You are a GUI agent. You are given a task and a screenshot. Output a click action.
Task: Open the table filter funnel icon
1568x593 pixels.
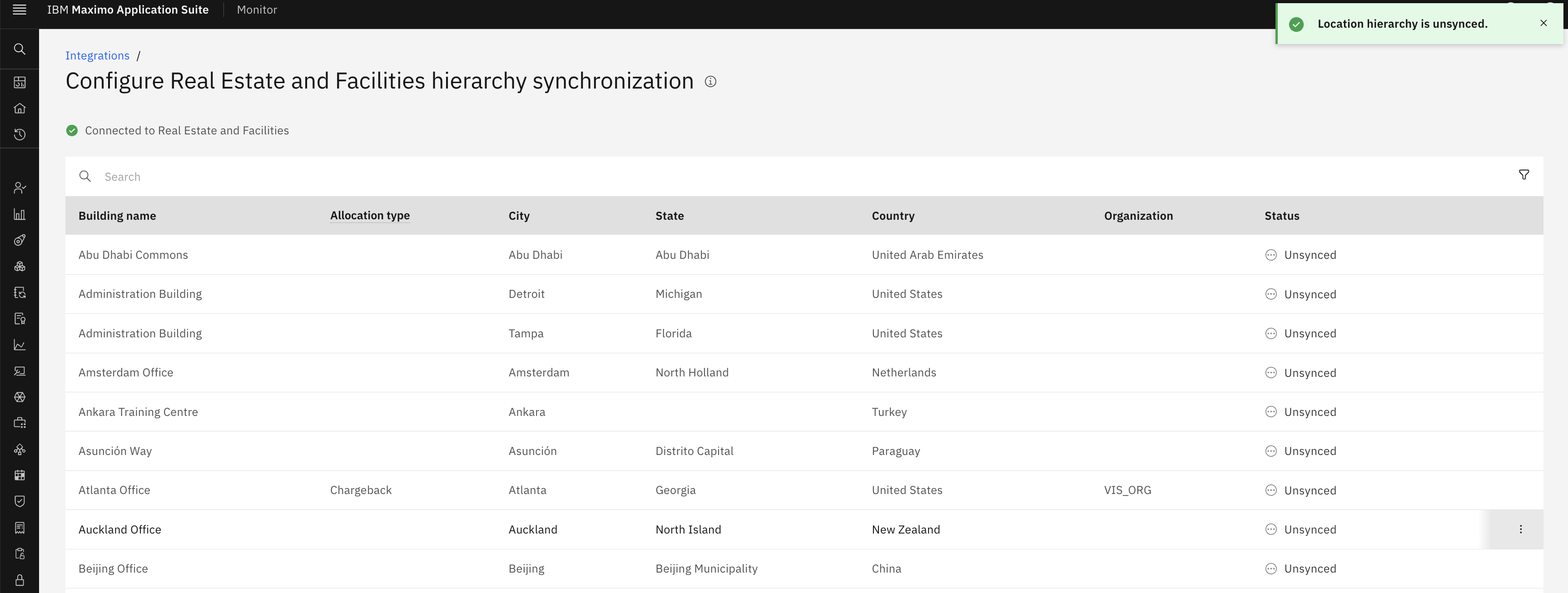[x=1523, y=175]
